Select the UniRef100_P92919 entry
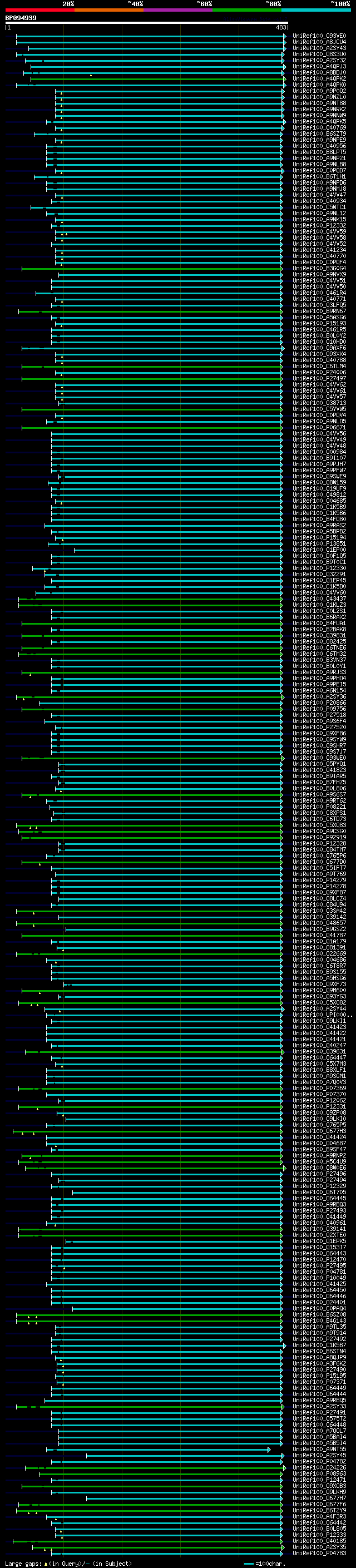Screen dimensions: 356x1568 pos(319,838)
